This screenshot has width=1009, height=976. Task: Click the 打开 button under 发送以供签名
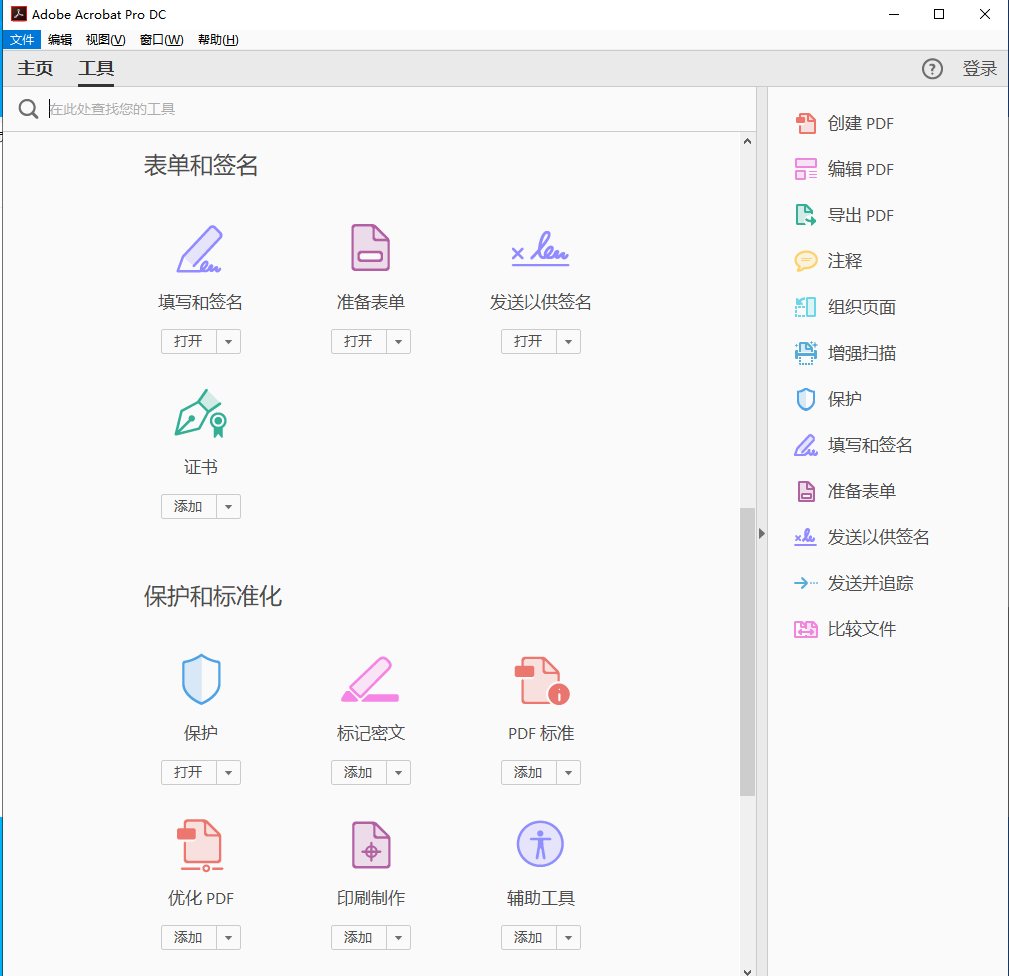click(528, 342)
